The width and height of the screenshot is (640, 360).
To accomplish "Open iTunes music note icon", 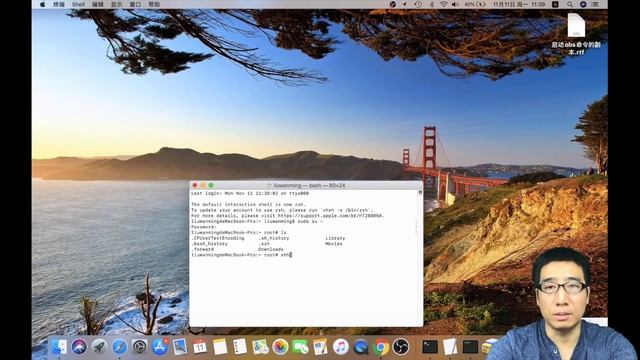I will click(341, 347).
